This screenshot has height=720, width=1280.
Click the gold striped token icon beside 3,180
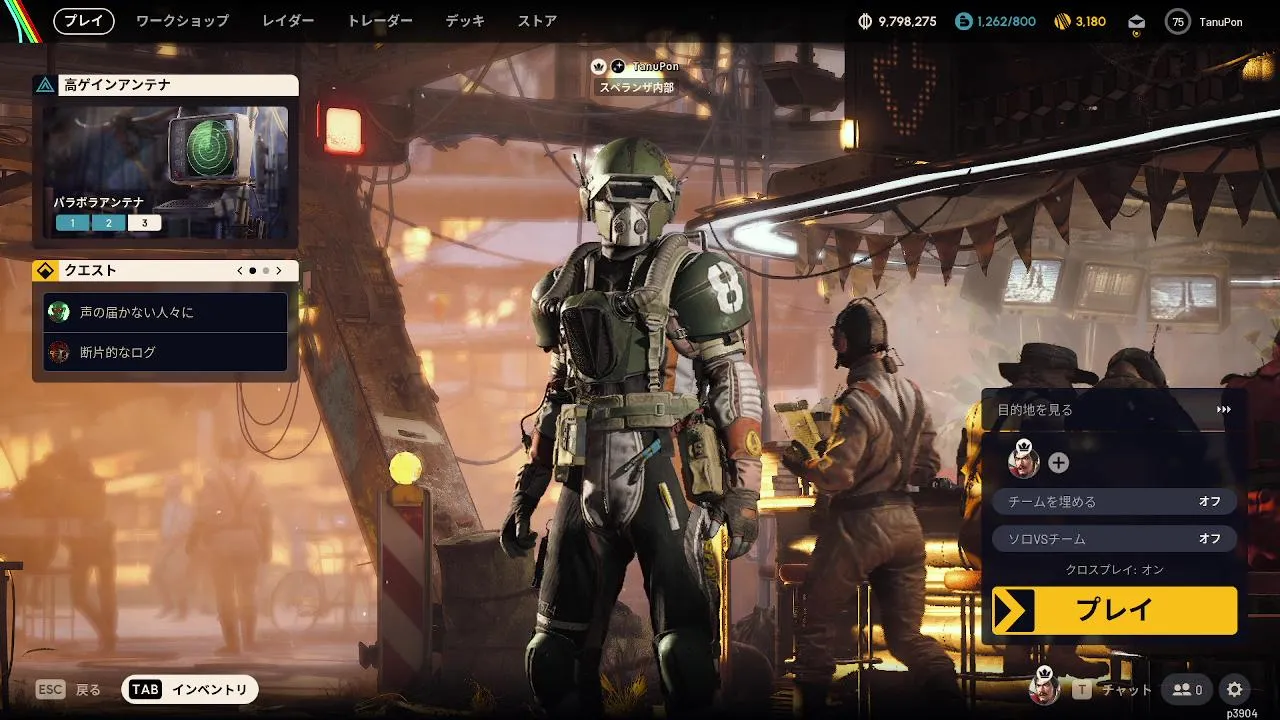[x=1062, y=21]
